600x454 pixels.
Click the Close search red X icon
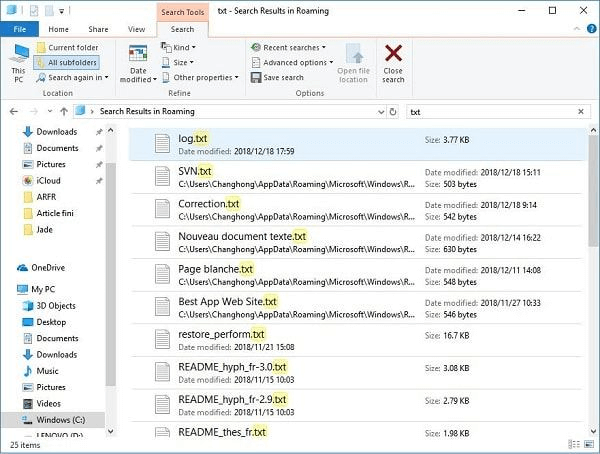coord(393,55)
